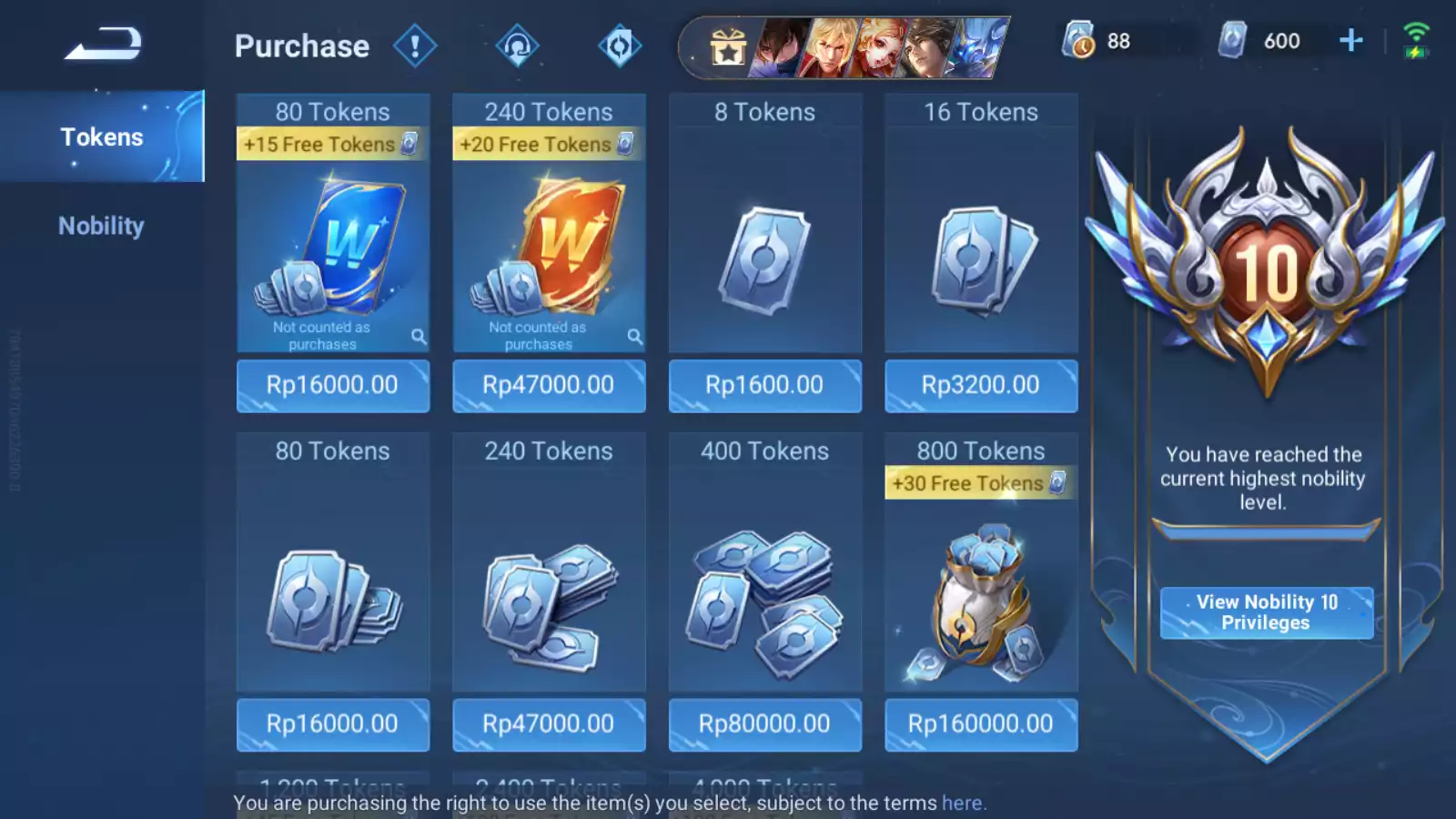Open the exclamation info icon beside Purchase

pos(415,45)
